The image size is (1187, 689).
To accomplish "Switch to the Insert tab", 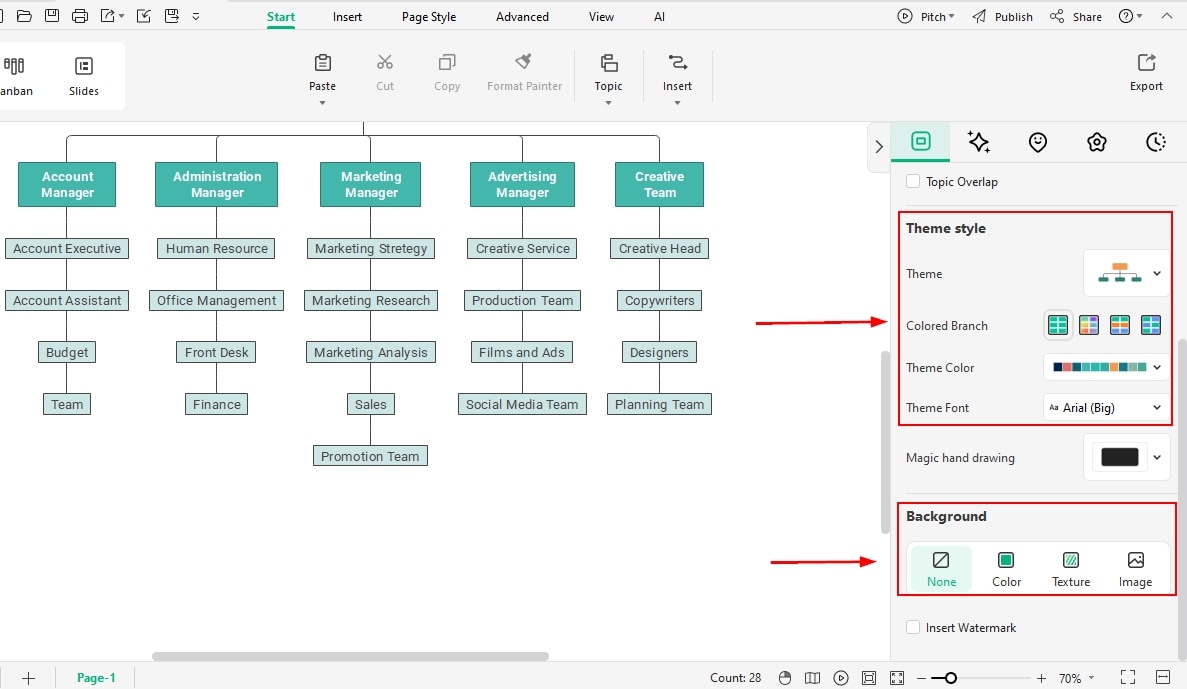I will [x=347, y=16].
